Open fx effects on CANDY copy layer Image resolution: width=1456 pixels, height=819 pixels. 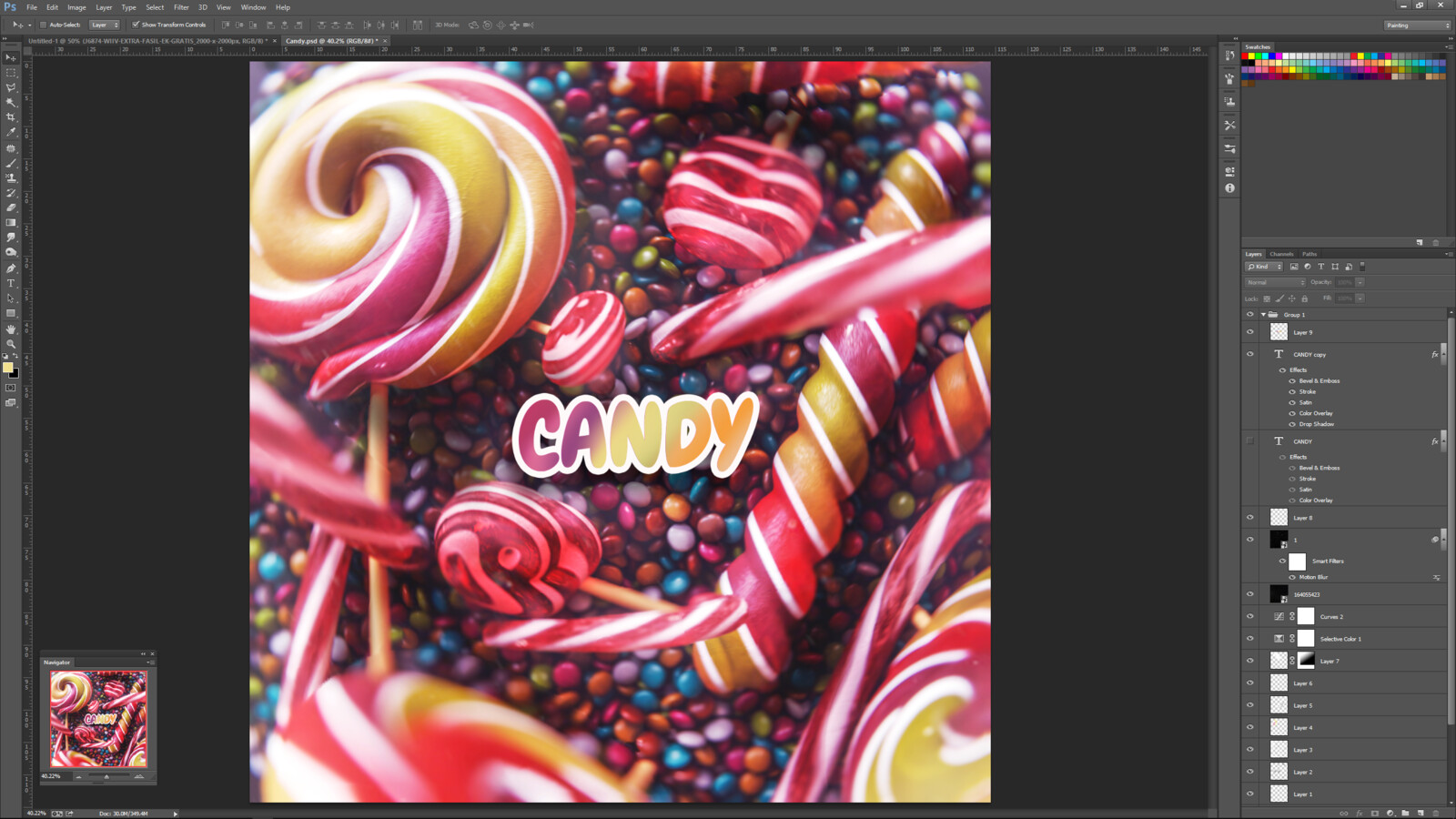[1435, 354]
